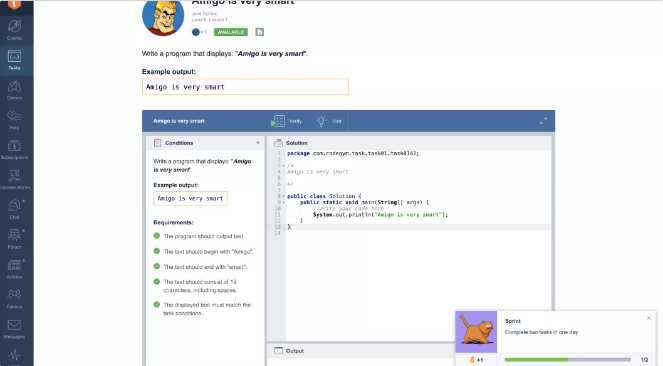Open Messages envelope icon in sidebar
The width and height of the screenshot is (663, 366).
[14, 329]
